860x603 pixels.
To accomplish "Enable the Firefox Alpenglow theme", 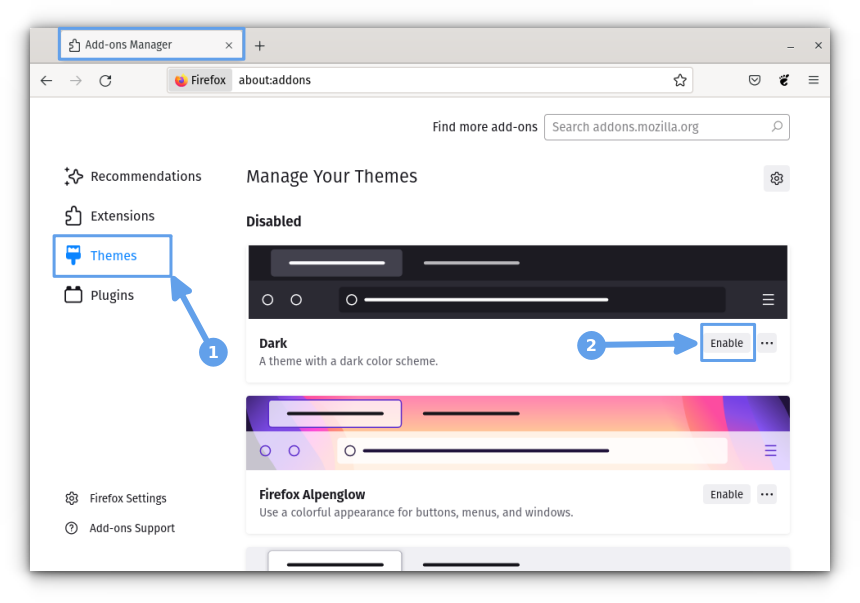I will (x=726, y=494).
